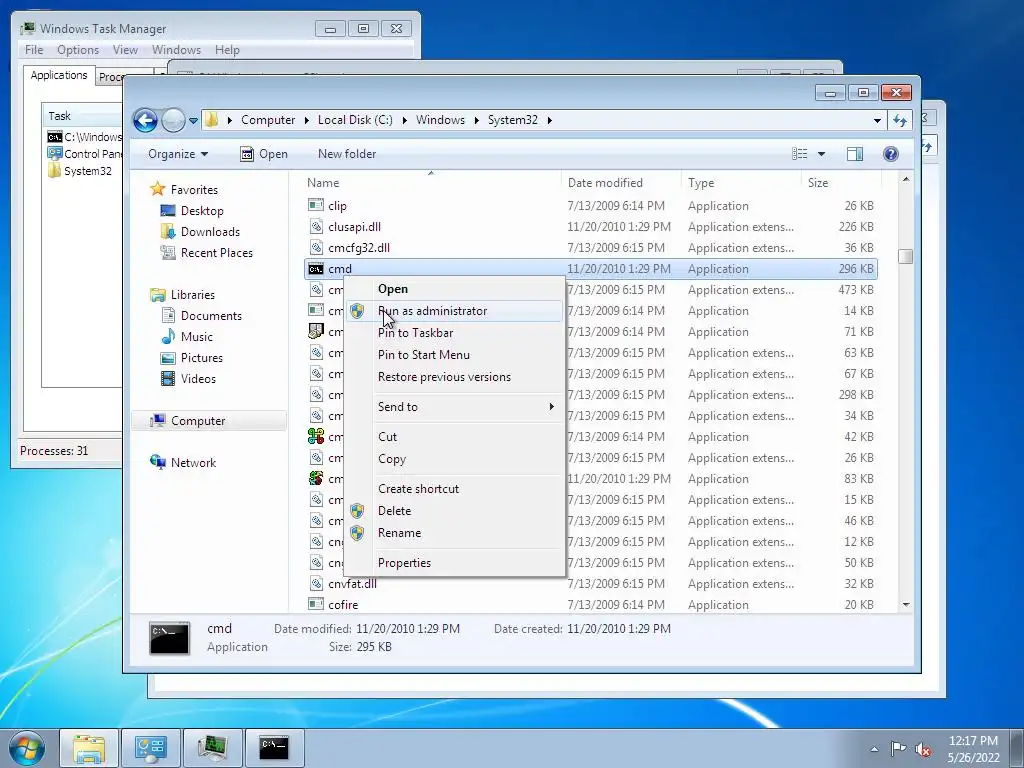Screen dimensions: 1024x768
Task: Click the Forward navigation arrow in Explorer
Action: [173, 120]
